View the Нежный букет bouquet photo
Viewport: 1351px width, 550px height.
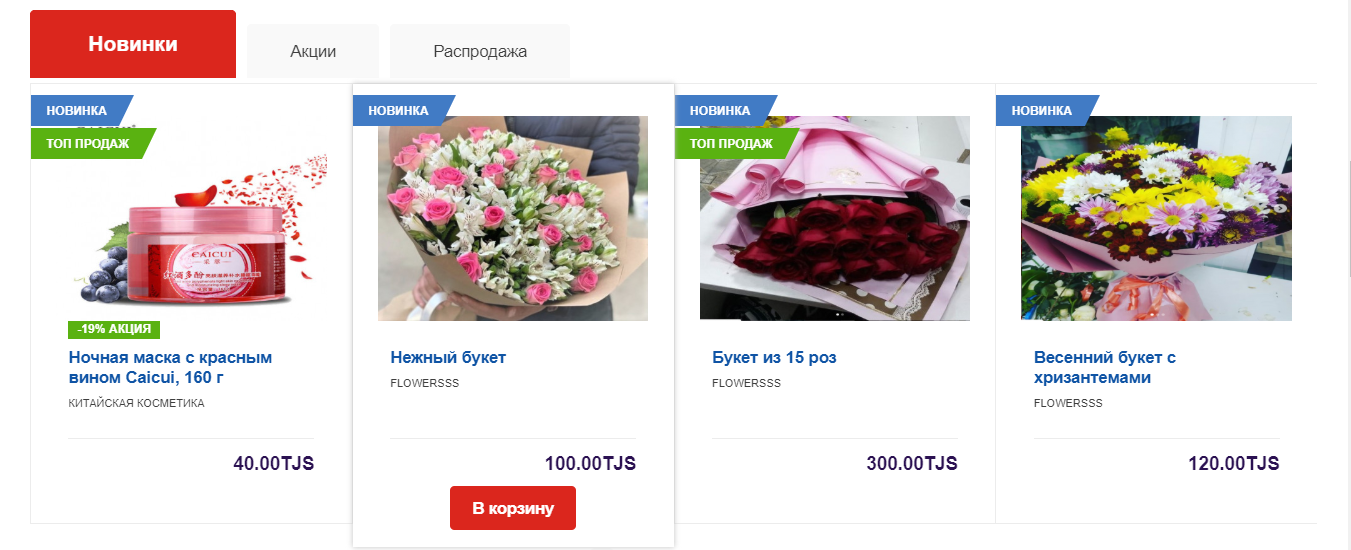tap(513, 218)
